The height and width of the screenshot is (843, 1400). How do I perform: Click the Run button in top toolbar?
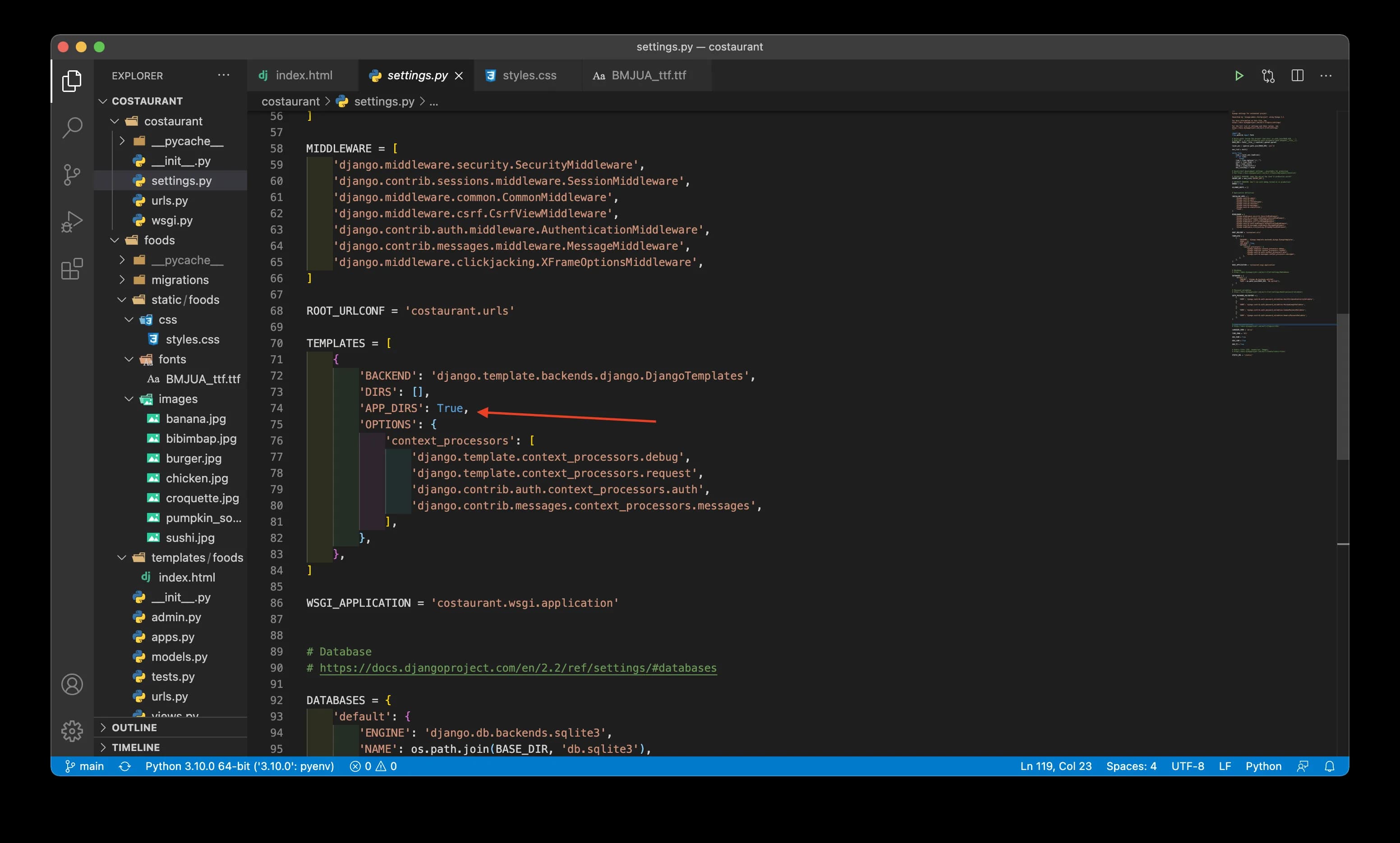[1238, 75]
